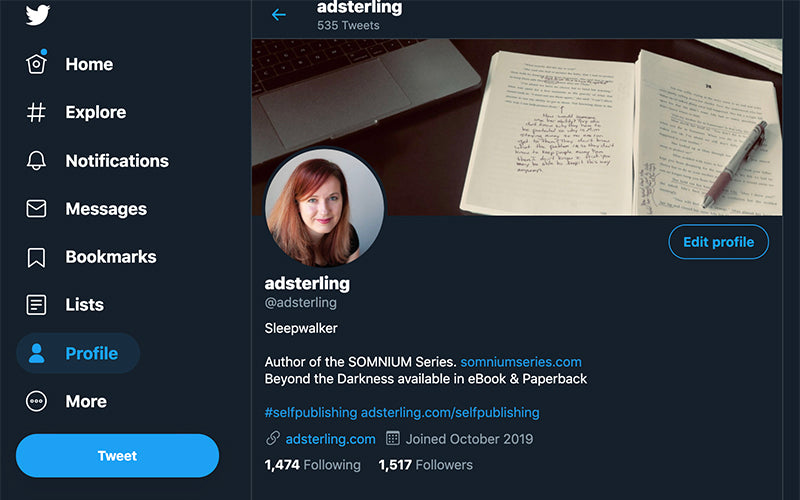Click the Twitter bird logo
Viewport: 800px width, 500px height.
(37, 14)
